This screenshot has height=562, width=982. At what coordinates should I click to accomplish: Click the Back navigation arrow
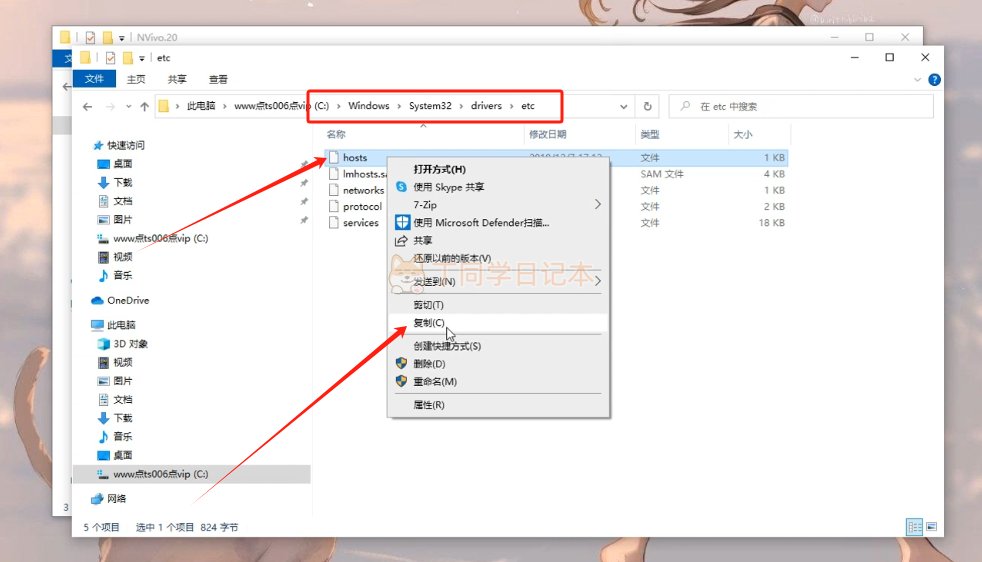pos(87,107)
